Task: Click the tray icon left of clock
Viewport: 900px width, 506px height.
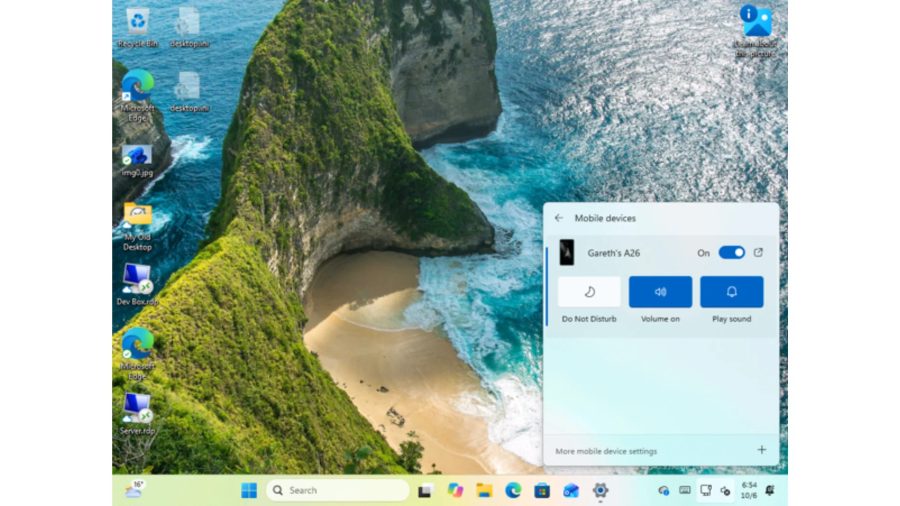Action: 726,491
